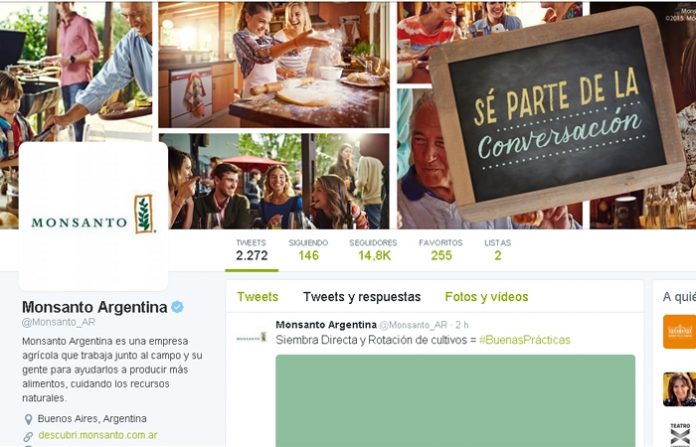Switch to the Tweets tab
The height and width of the screenshot is (447, 696).
tap(257, 297)
